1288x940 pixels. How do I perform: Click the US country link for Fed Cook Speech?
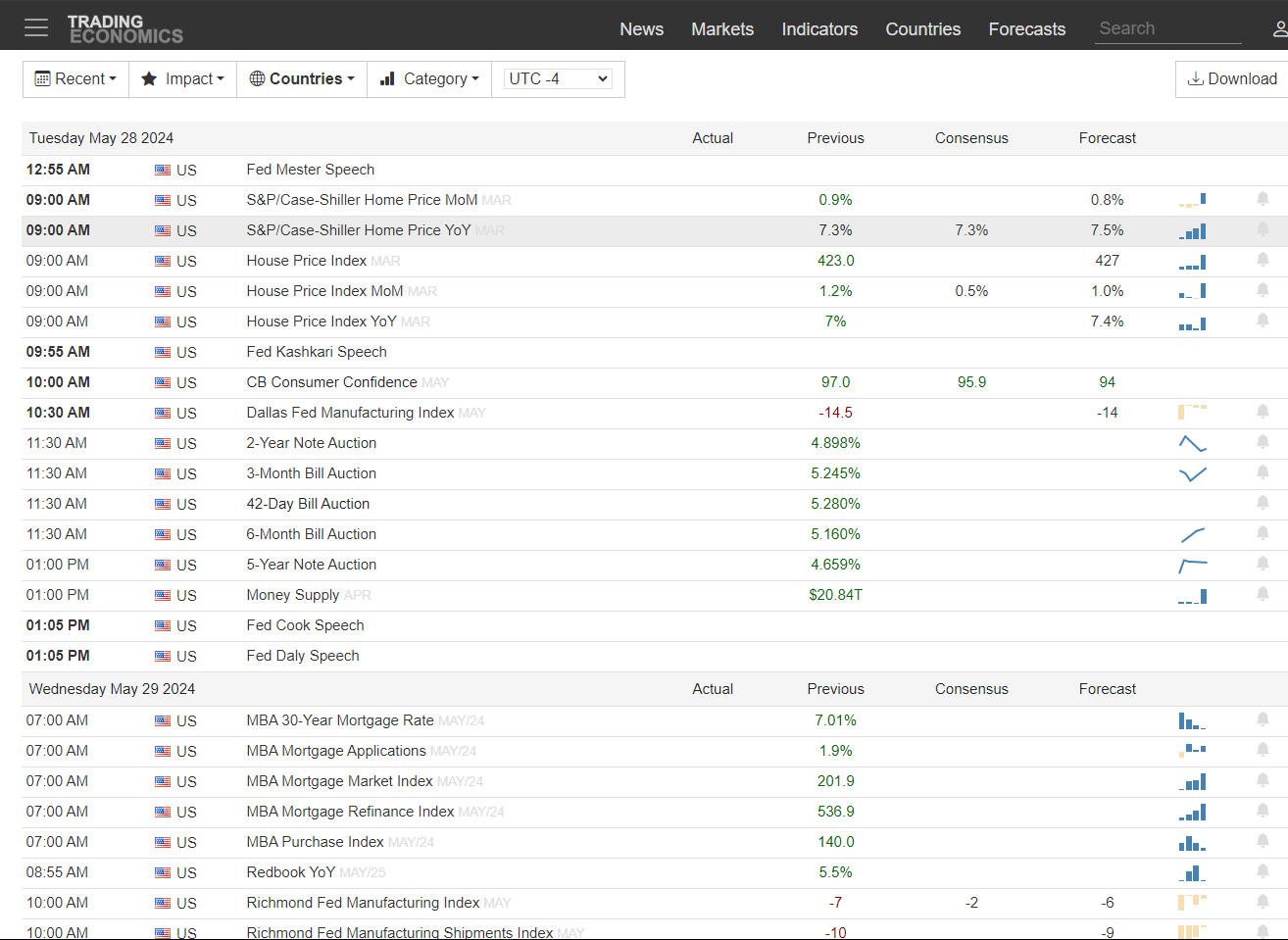[x=186, y=626]
